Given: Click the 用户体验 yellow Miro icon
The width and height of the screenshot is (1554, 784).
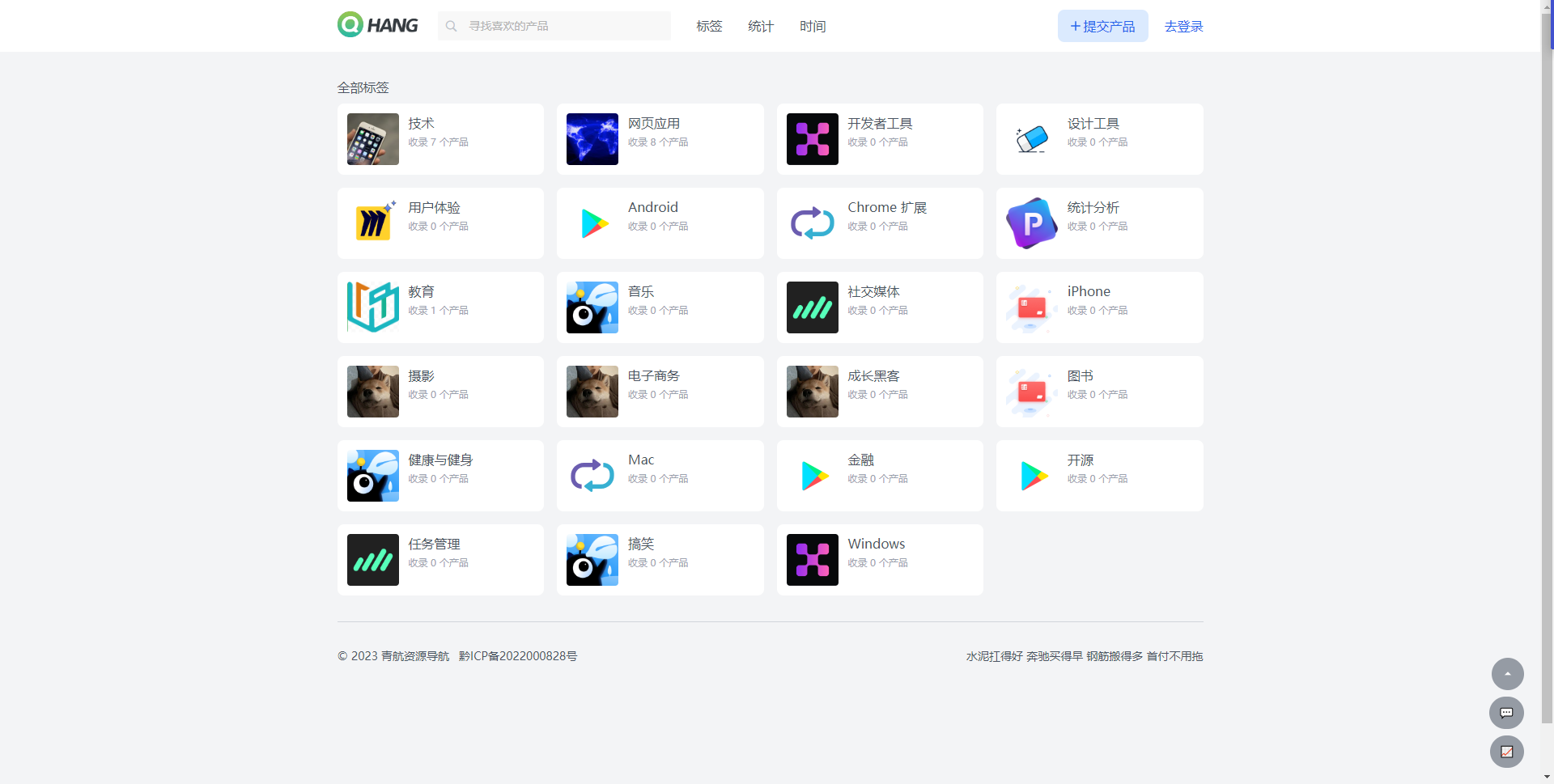Looking at the screenshot, I should [x=373, y=223].
